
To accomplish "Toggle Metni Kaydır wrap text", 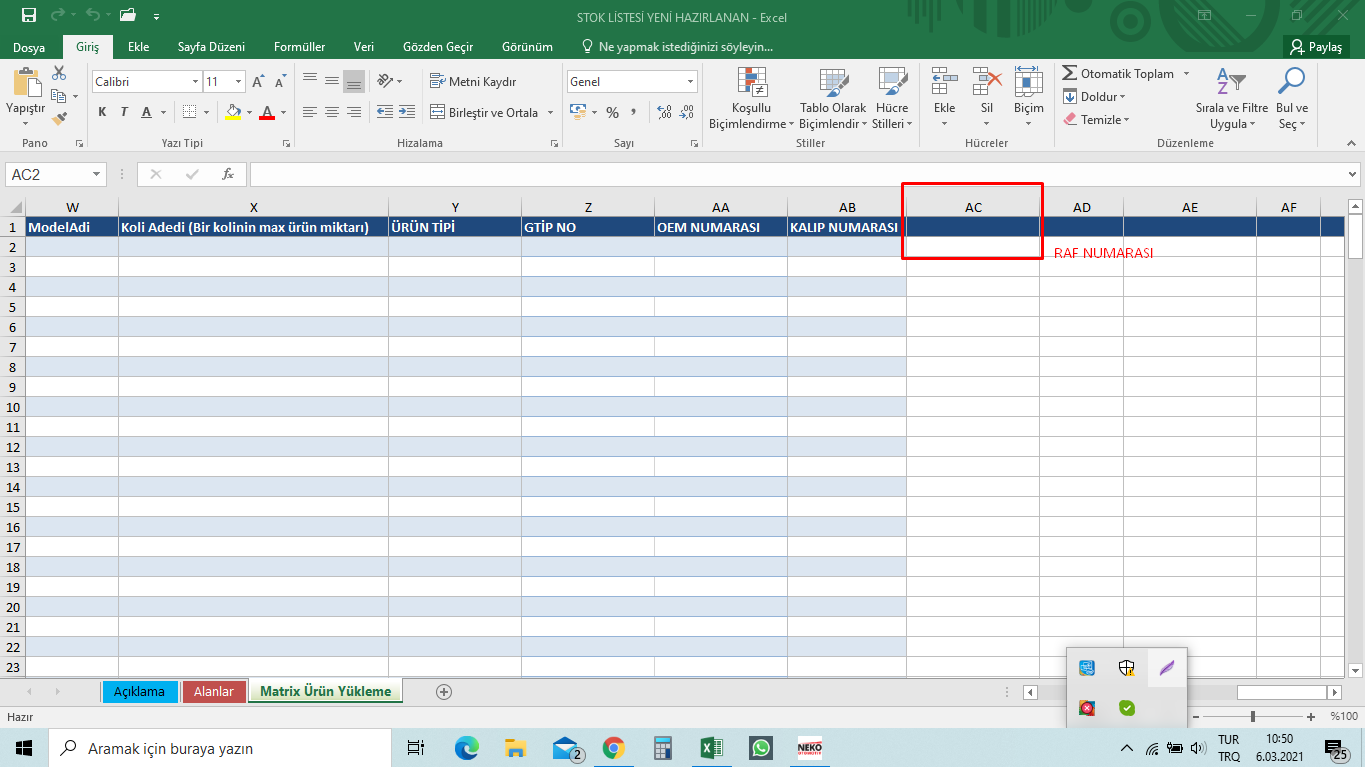I will [473, 81].
